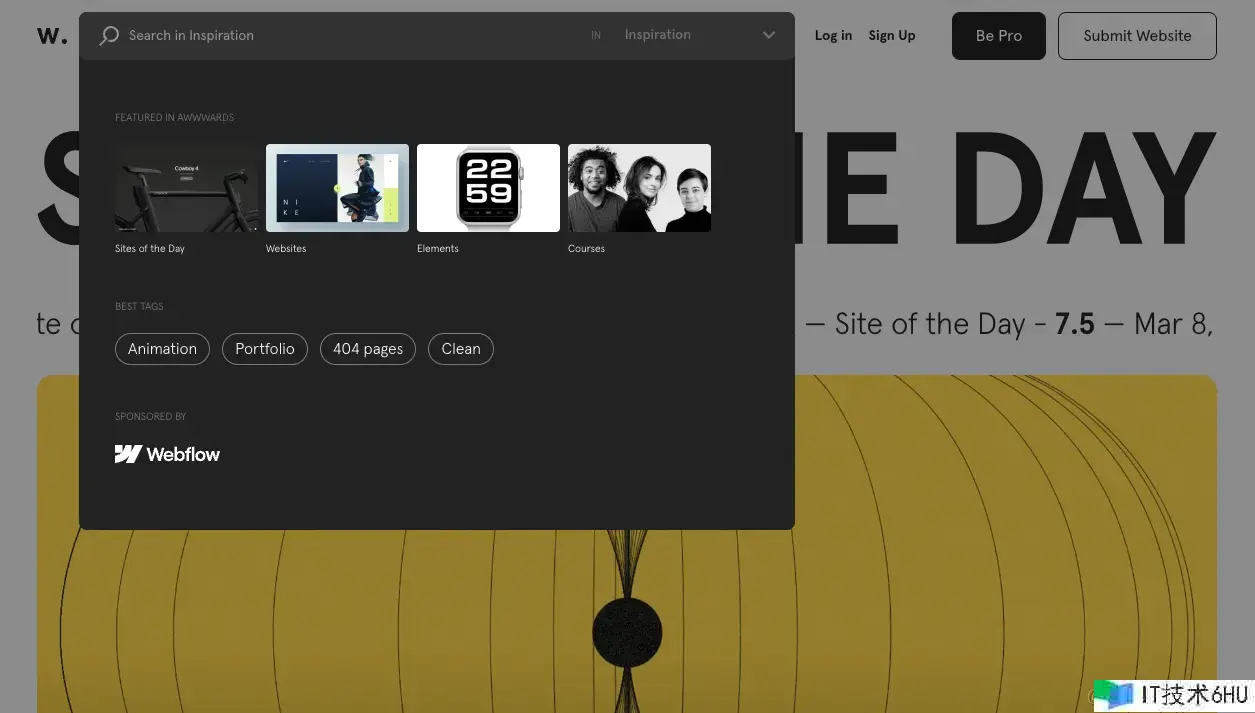Select the Portfolio tag
This screenshot has width=1255, height=713.
pos(264,349)
